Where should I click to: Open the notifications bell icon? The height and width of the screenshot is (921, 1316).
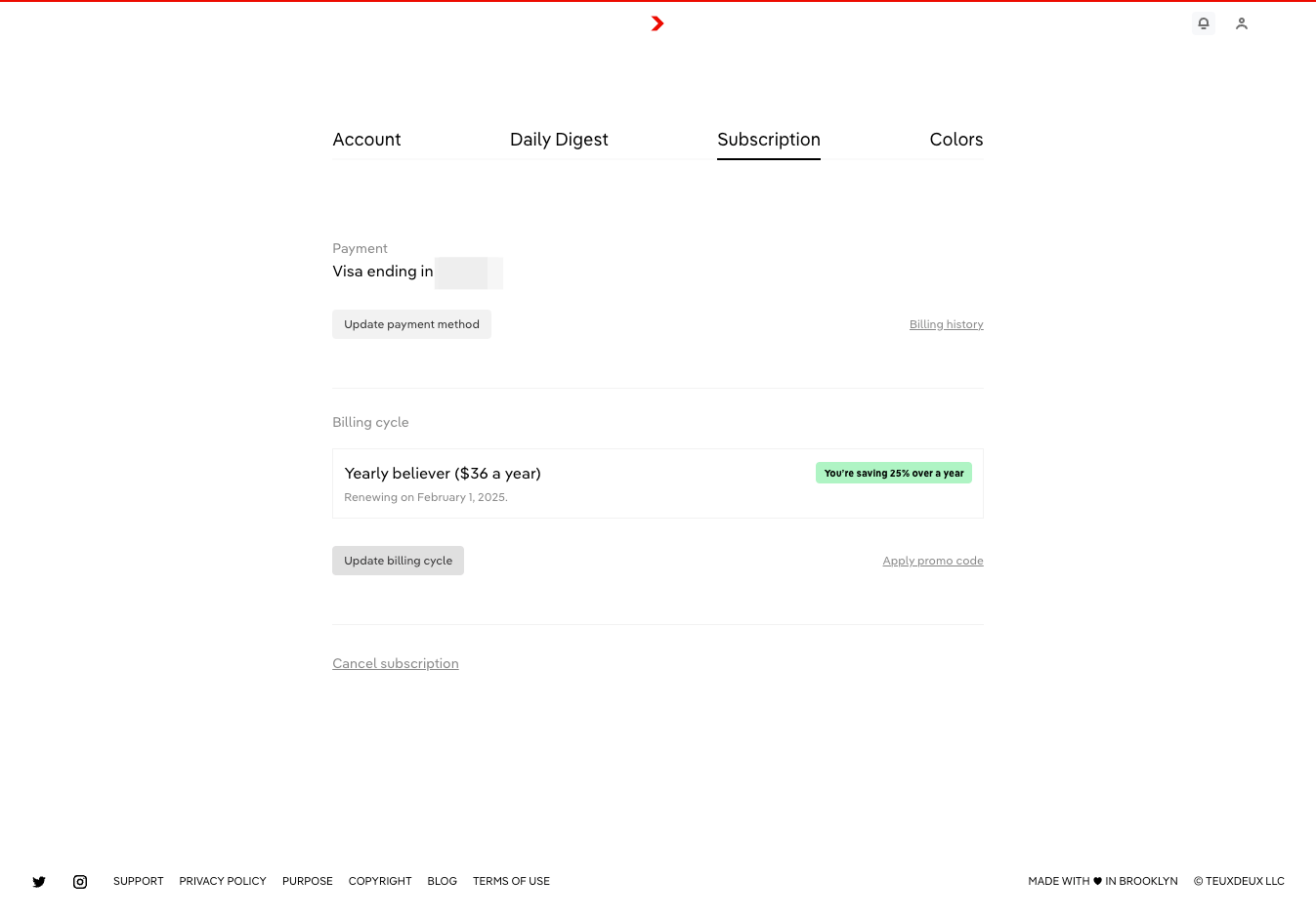point(1204,23)
